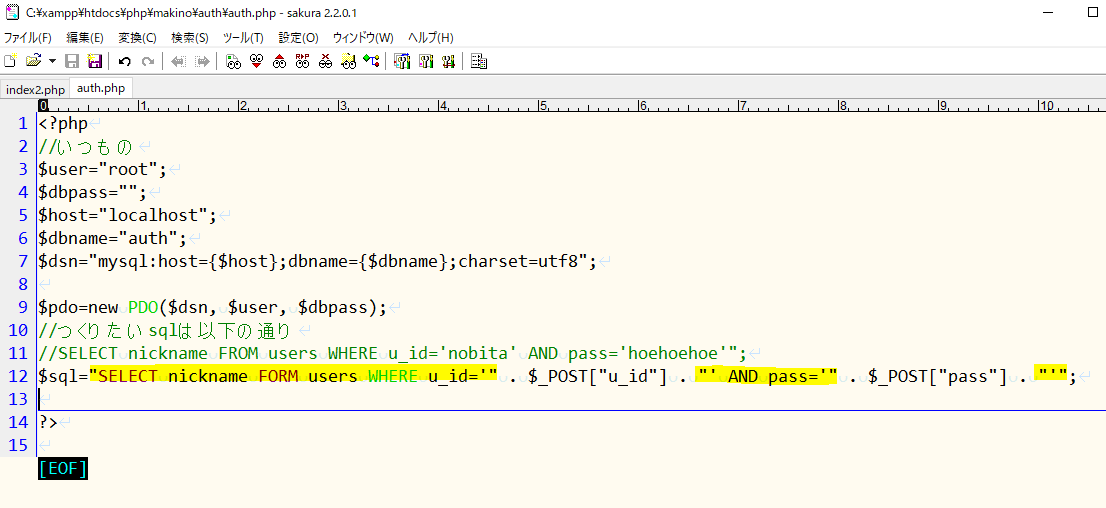The width and height of the screenshot is (1106, 508).
Task: Click the jump history forward icon
Action: pyautogui.click(x=202, y=61)
